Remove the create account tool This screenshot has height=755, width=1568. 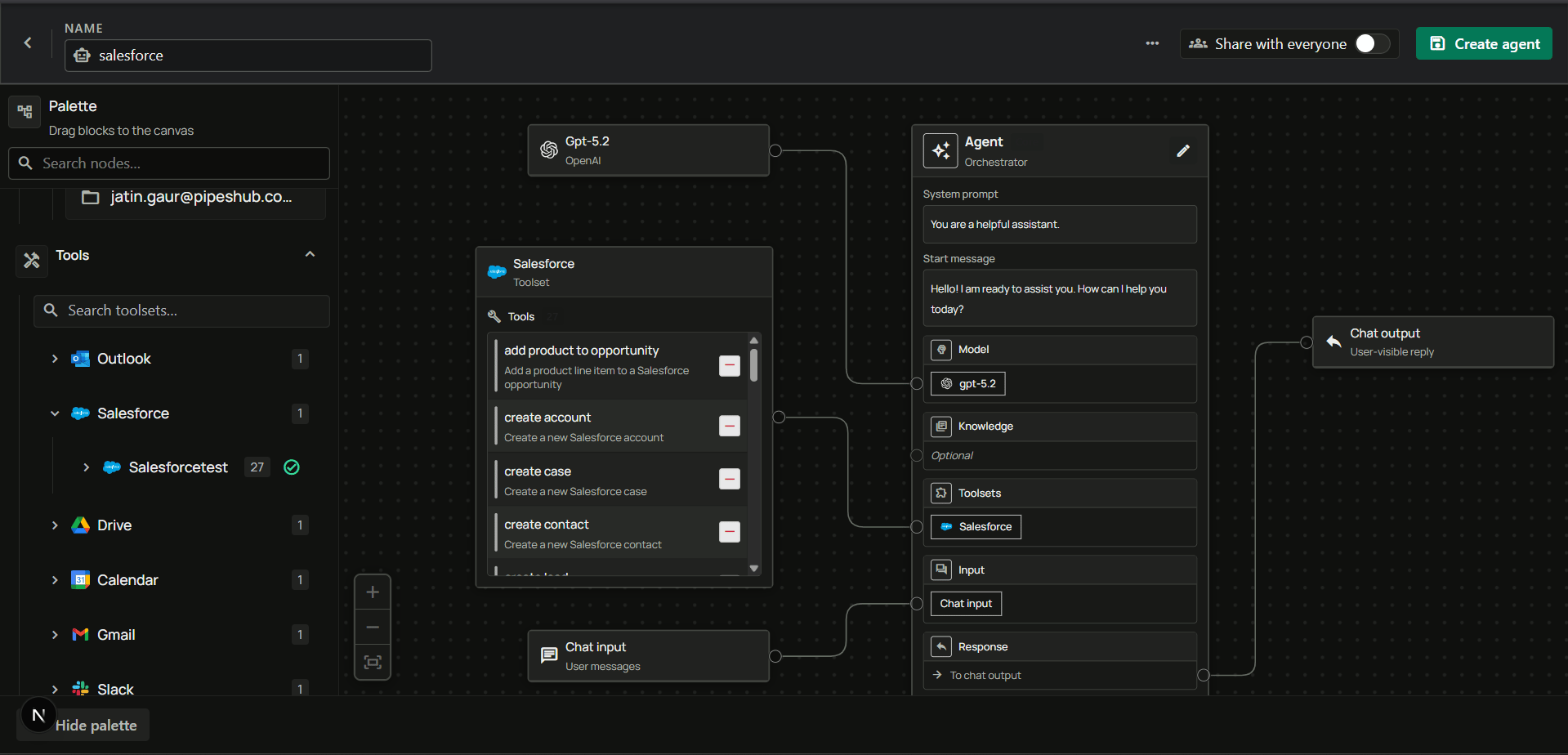[x=730, y=426]
